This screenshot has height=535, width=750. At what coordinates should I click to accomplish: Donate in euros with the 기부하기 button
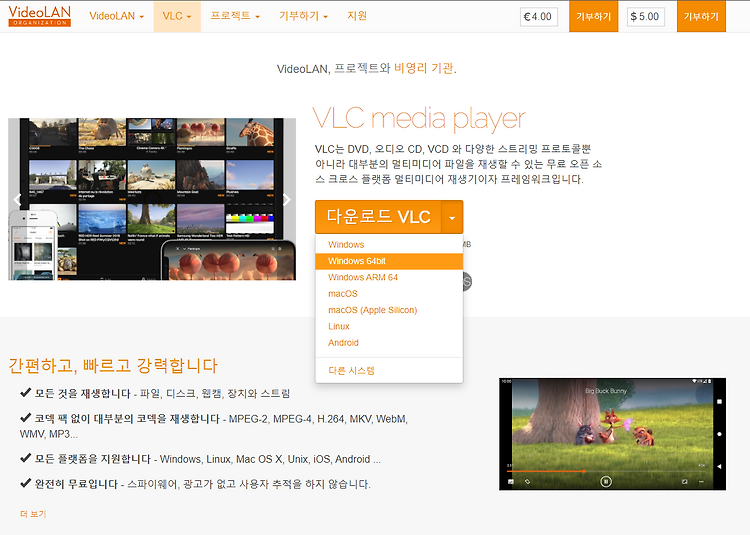pyautogui.click(x=593, y=17)
